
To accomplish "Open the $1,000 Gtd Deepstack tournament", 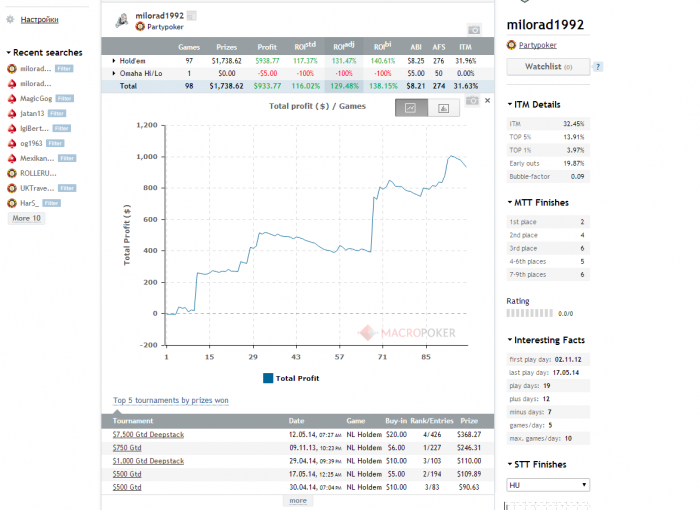I will (148, 461).
